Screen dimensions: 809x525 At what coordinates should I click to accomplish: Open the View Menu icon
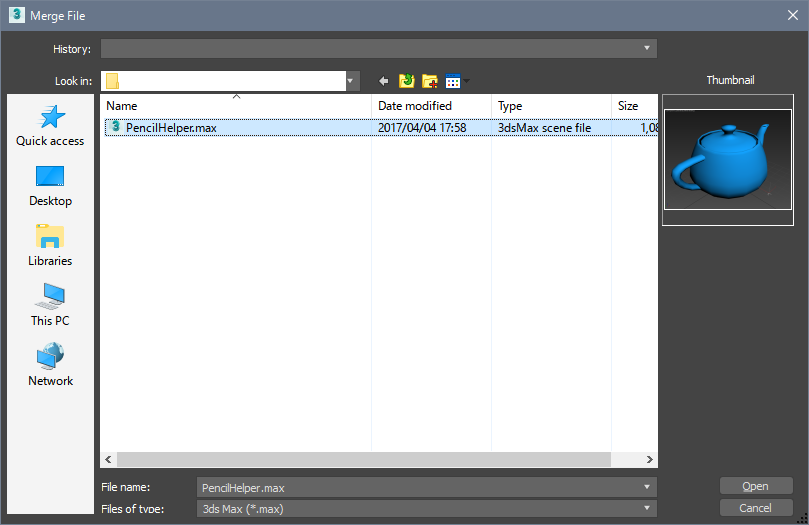tap(455, 81)
